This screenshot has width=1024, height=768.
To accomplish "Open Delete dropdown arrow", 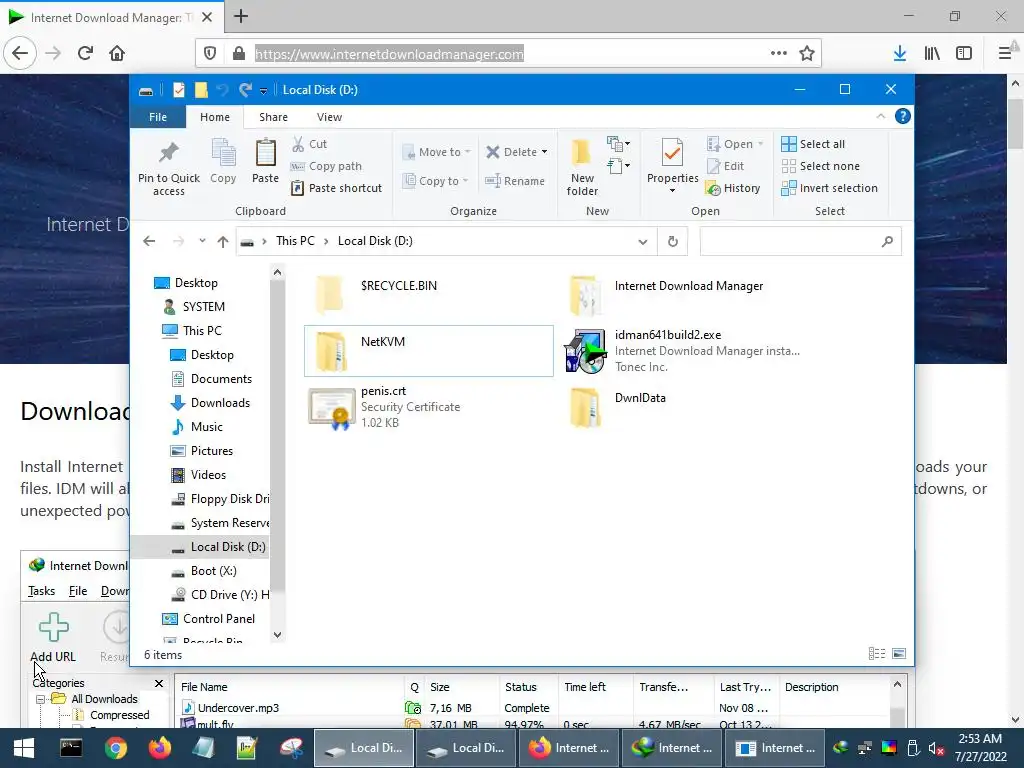I will click(544, 152).
